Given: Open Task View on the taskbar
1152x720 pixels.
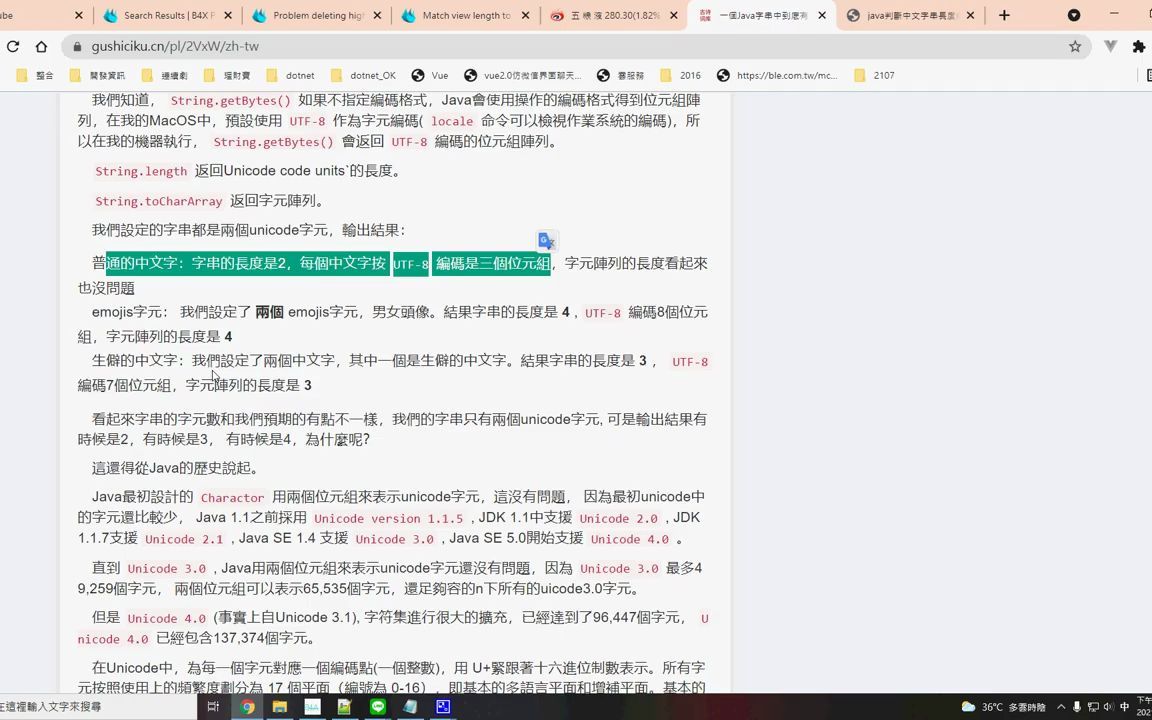Looking at the screenshot, I should click(x=213, y=707).
